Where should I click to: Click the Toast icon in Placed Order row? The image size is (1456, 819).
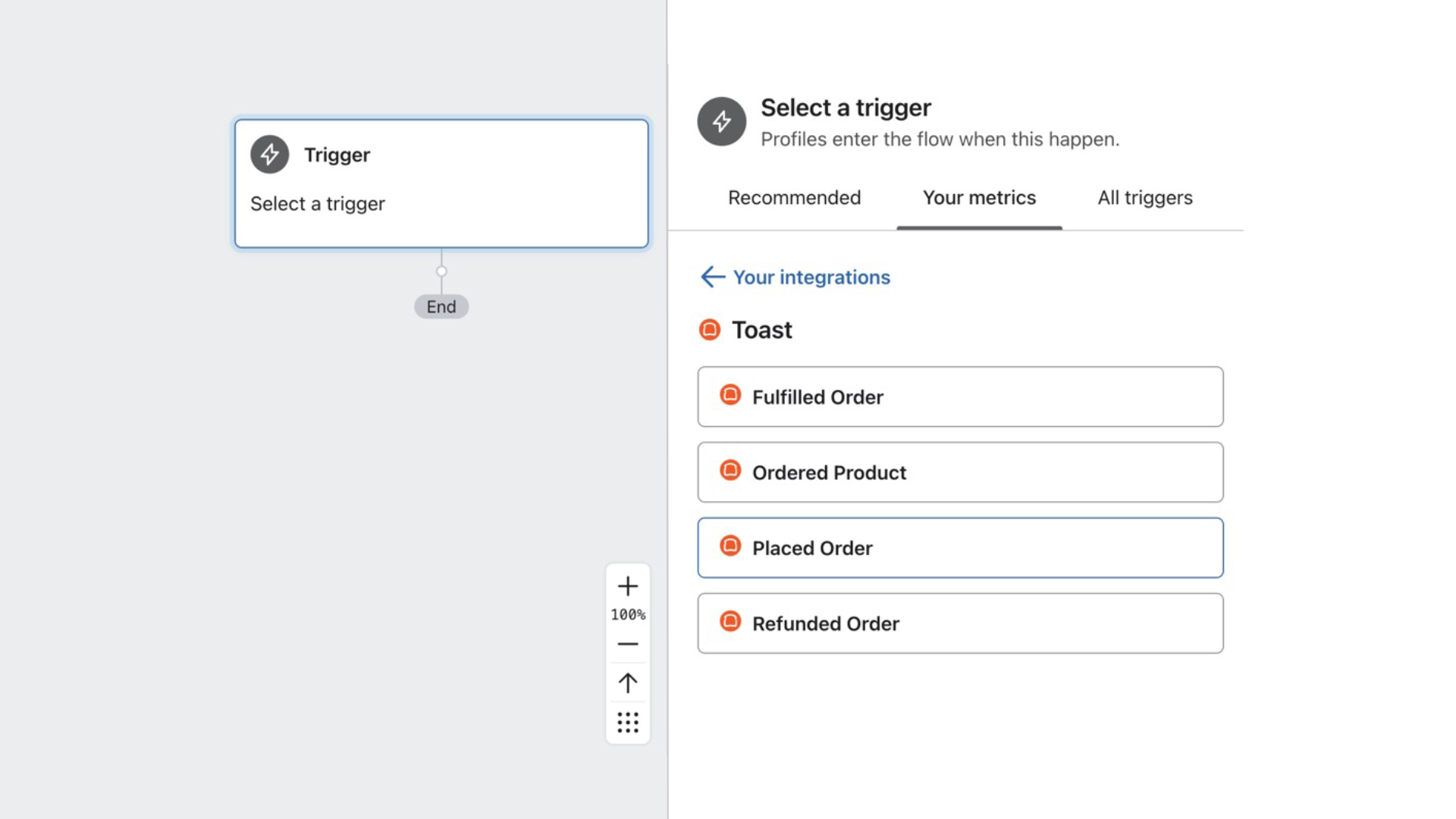click(x=730, y=546)
